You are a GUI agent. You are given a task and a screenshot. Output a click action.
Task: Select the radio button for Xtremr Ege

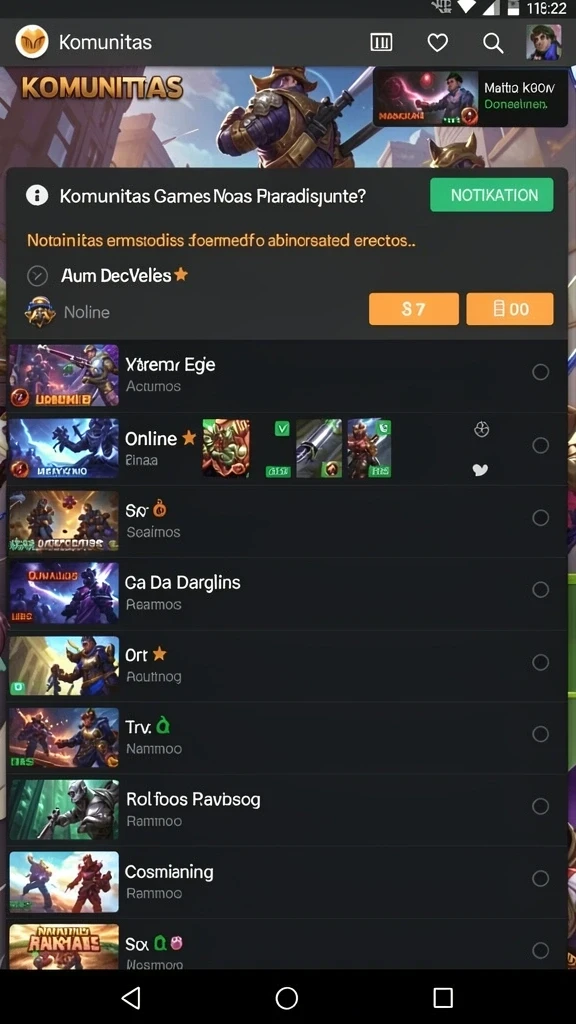click(541, 372)
